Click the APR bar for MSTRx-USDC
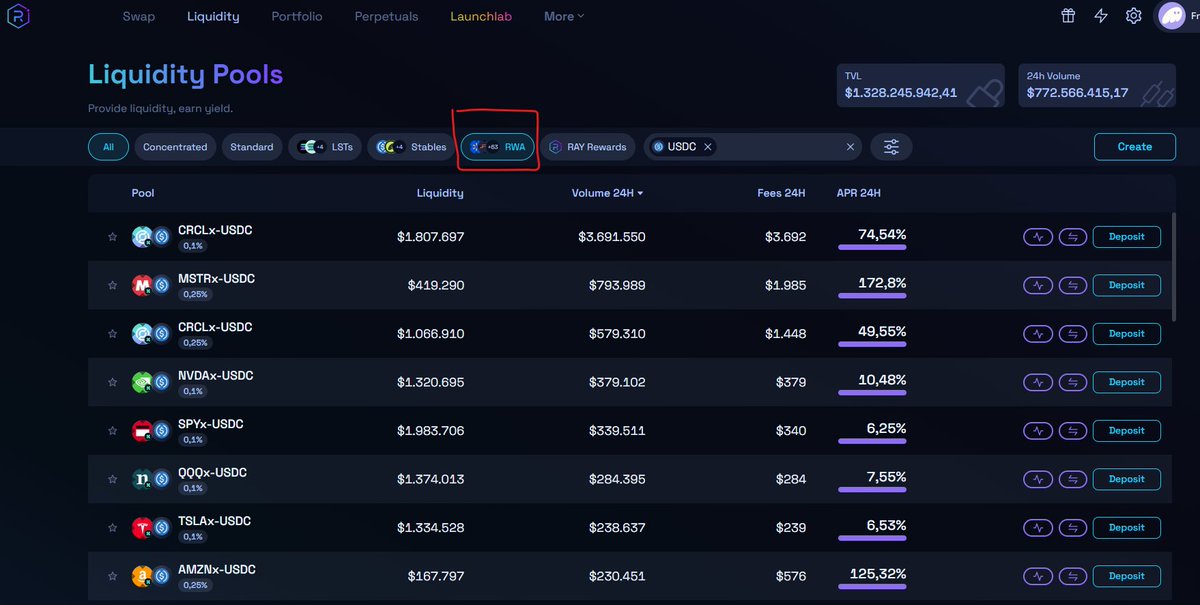1200x605 pixels. click(x=872, y=295)
